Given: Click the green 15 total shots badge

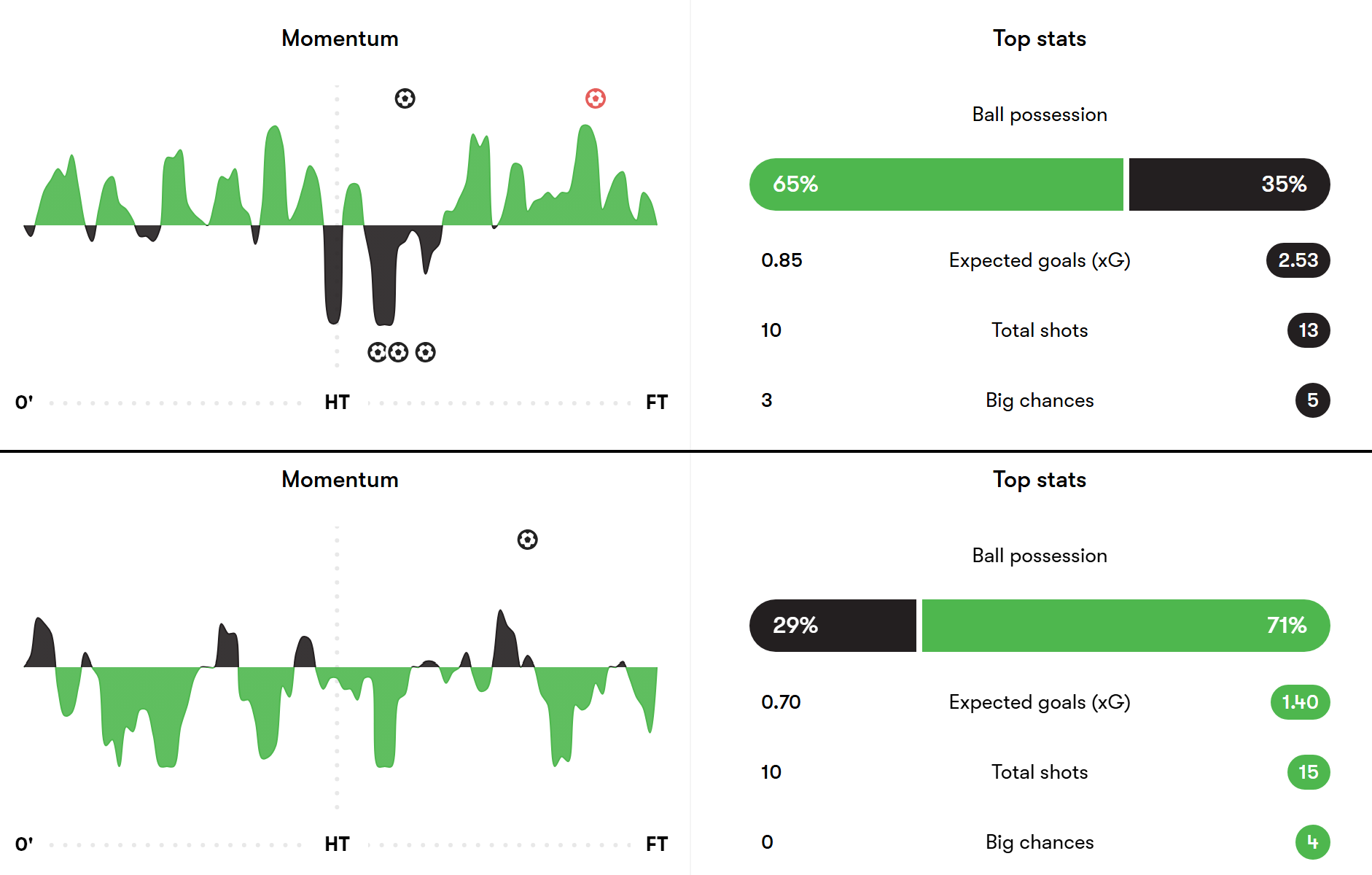Looking at the screenshot, I should (1308, 772).
